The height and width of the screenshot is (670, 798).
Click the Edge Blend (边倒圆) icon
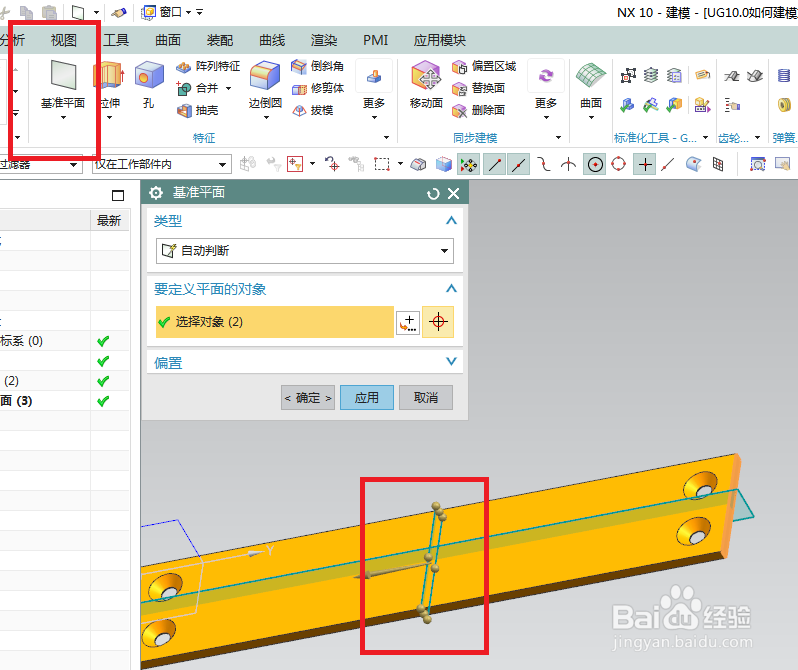point(265,75)
